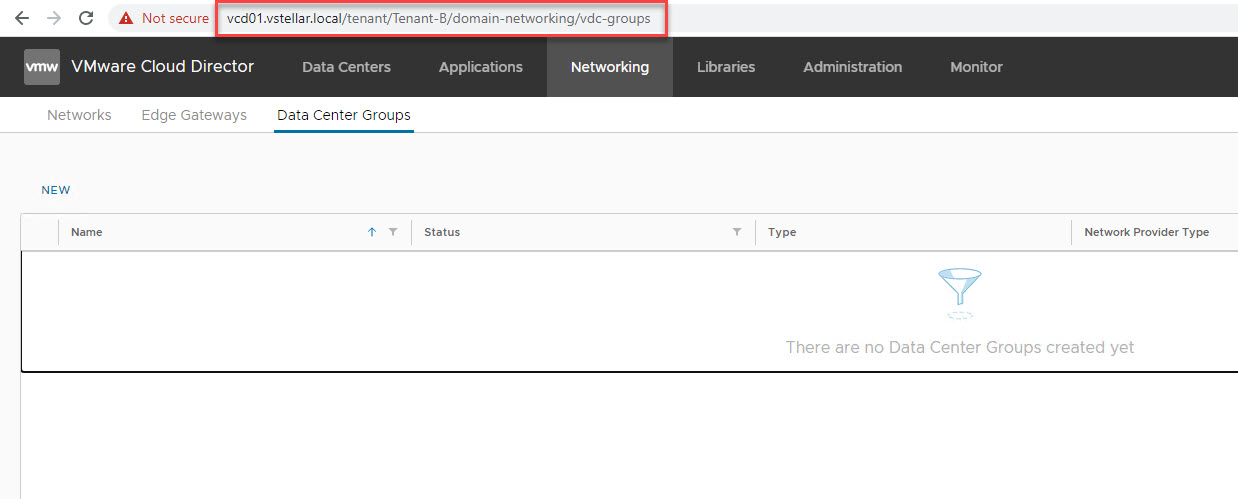Select the Data Center Groups tab
1238x499 pixels.
[343, 115]
